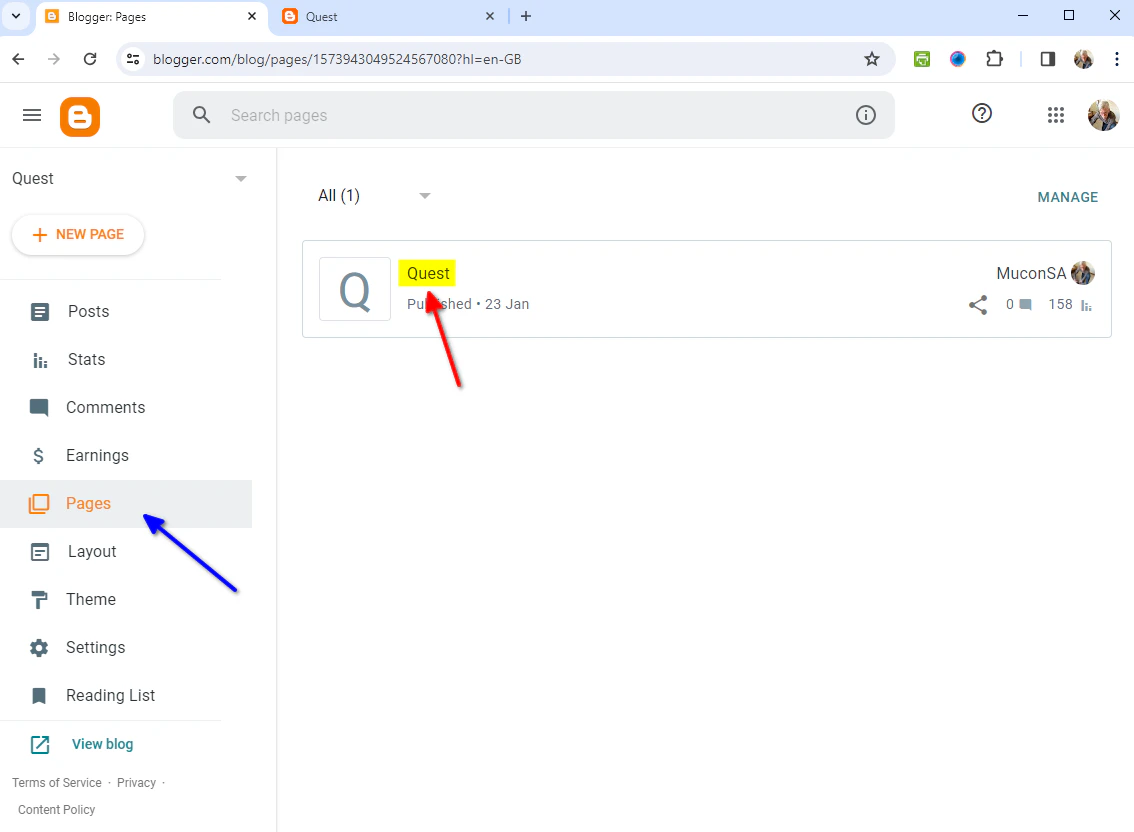Click your profile avatar picture

pos(1103,115)
